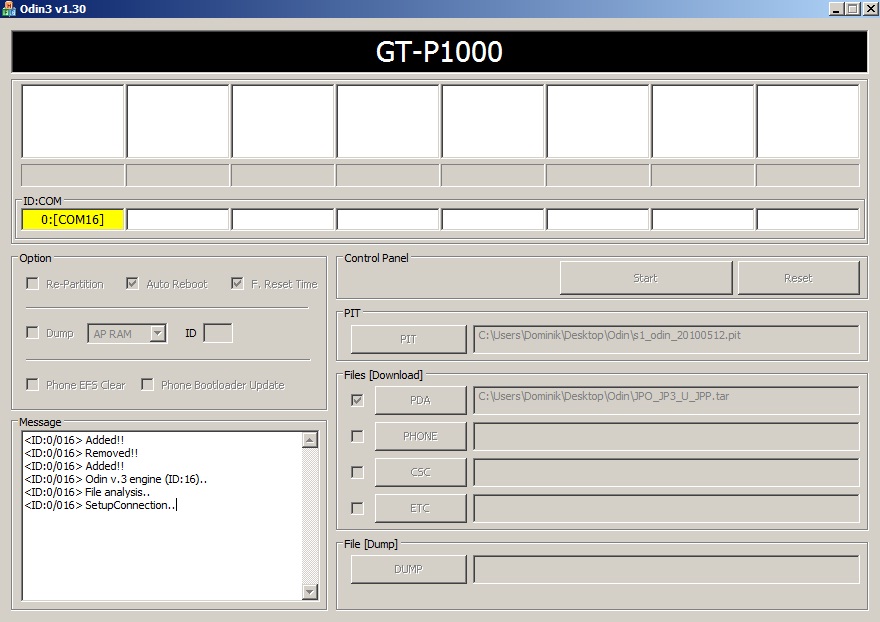The height and width of the screenshot is (622, 880).
Task: Click the CSC file button
Action: (x=420, y=472)
